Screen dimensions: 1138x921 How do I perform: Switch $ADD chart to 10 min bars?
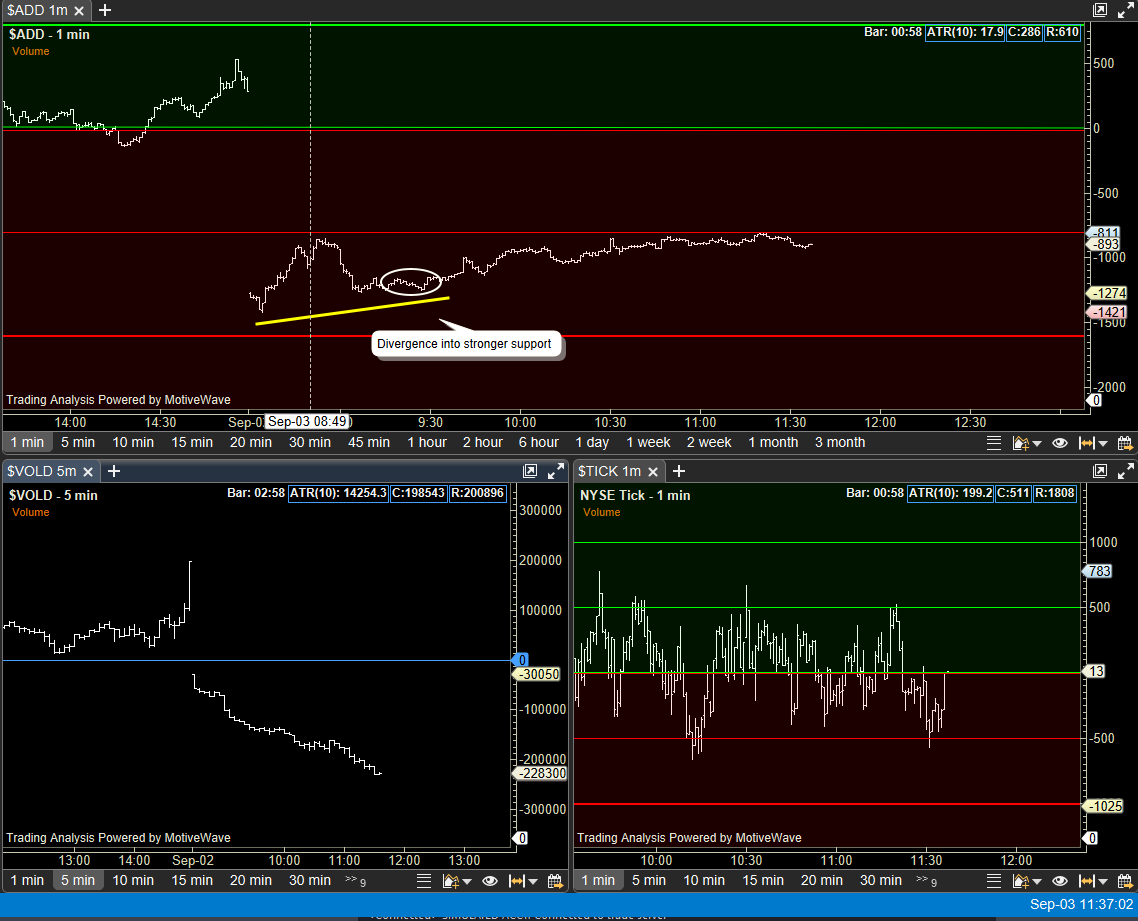133,442
